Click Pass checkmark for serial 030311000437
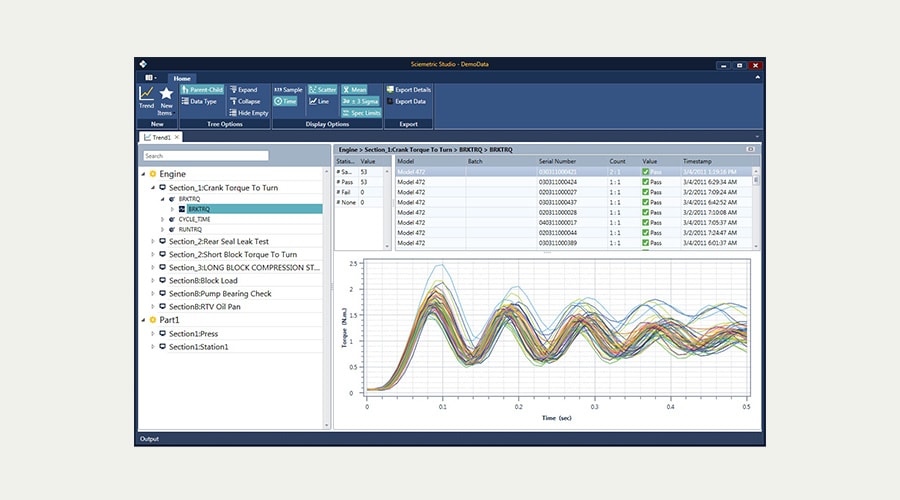Image resolution: width=900 pixels, height=500 pixels. tap(646, 203)
